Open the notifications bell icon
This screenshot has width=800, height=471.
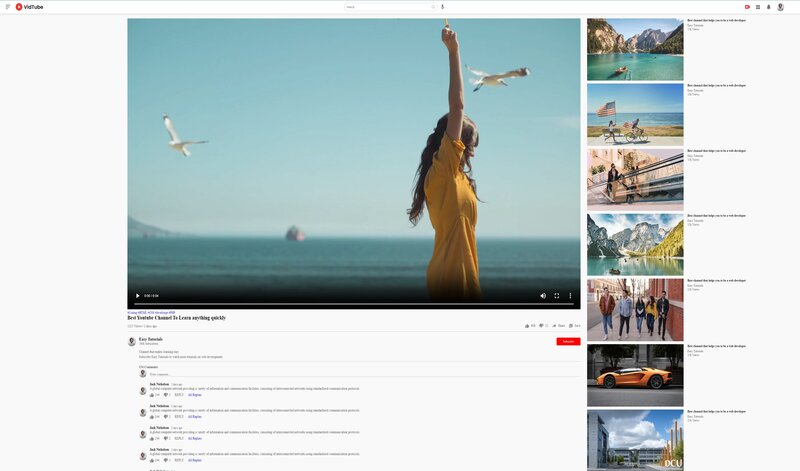coord(769,7)
